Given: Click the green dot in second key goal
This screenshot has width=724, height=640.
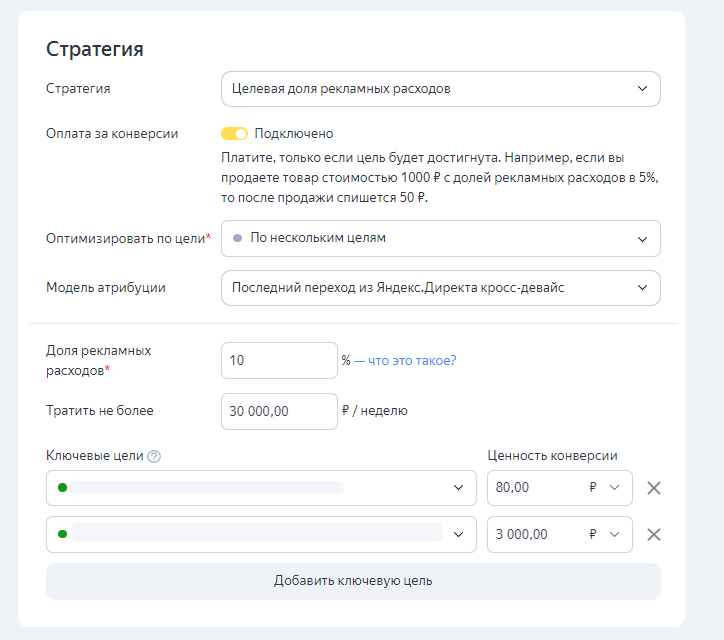Looking at the screenshot, I should coord(62,534).
